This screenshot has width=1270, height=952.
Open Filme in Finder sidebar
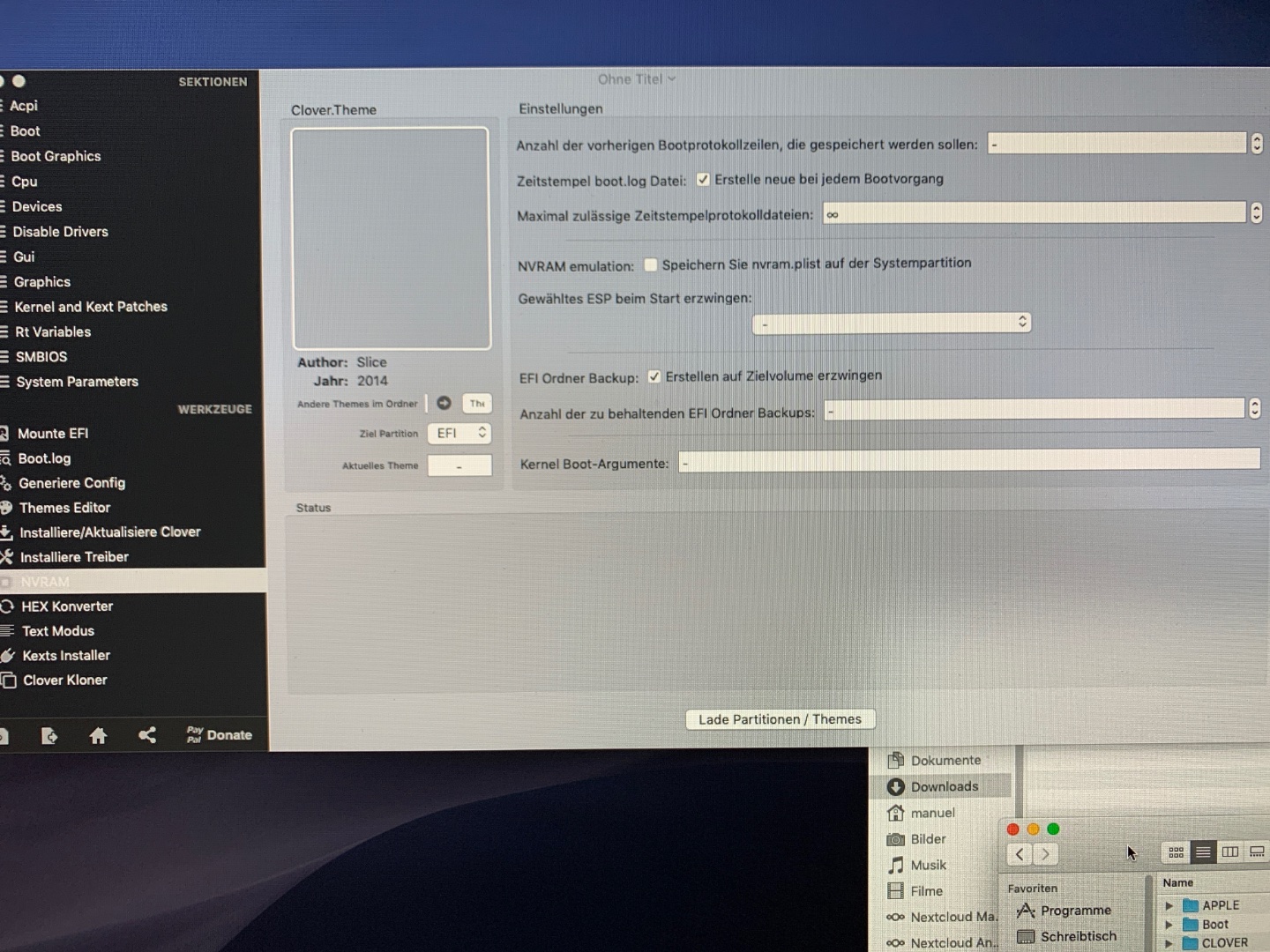(x=926, y=891)
